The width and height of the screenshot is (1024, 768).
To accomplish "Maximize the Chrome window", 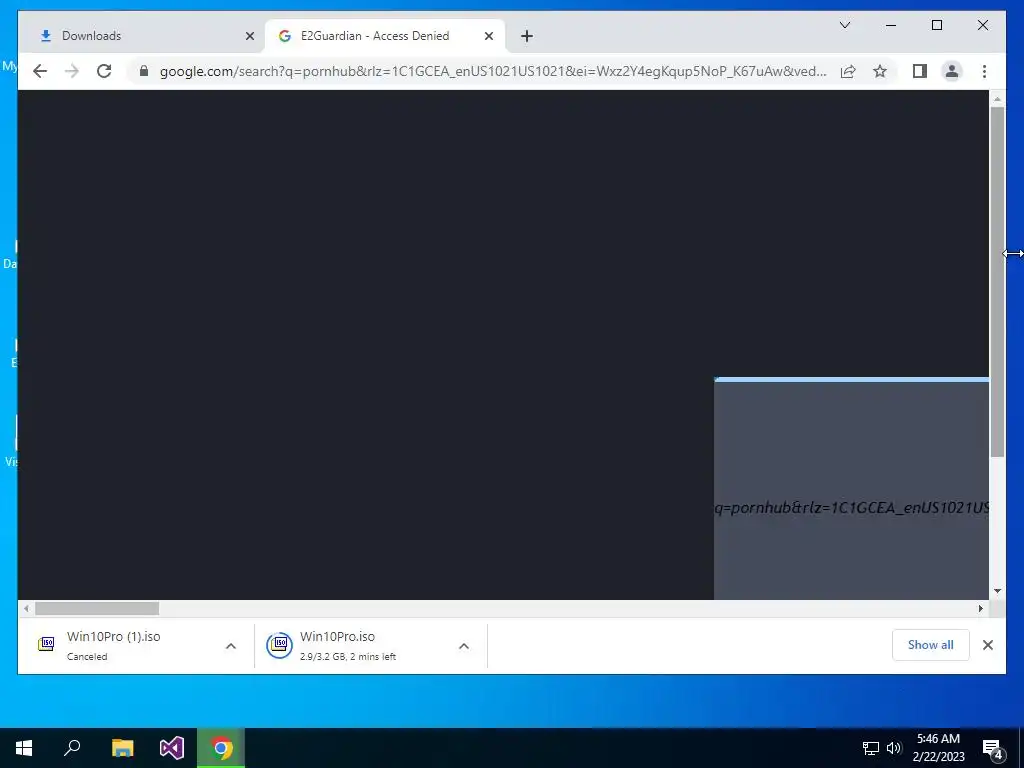I will coord(936,25).
